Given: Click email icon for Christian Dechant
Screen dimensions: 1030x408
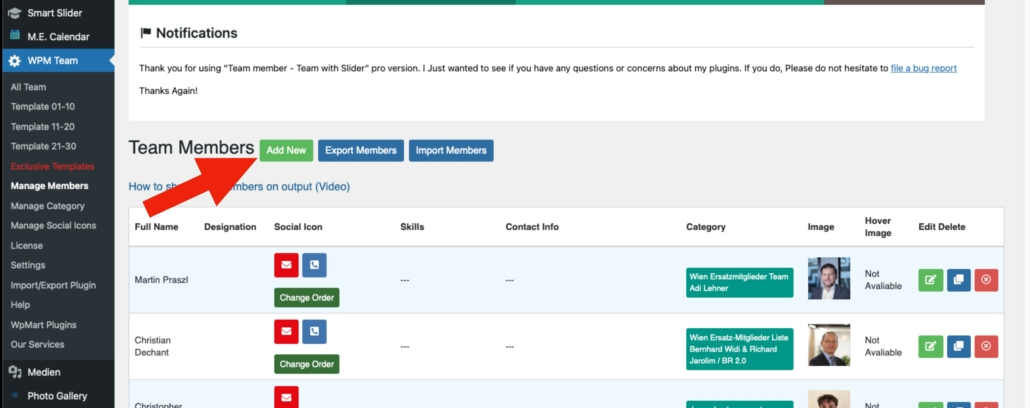Looking at the screenshot, I should [287, 332].
